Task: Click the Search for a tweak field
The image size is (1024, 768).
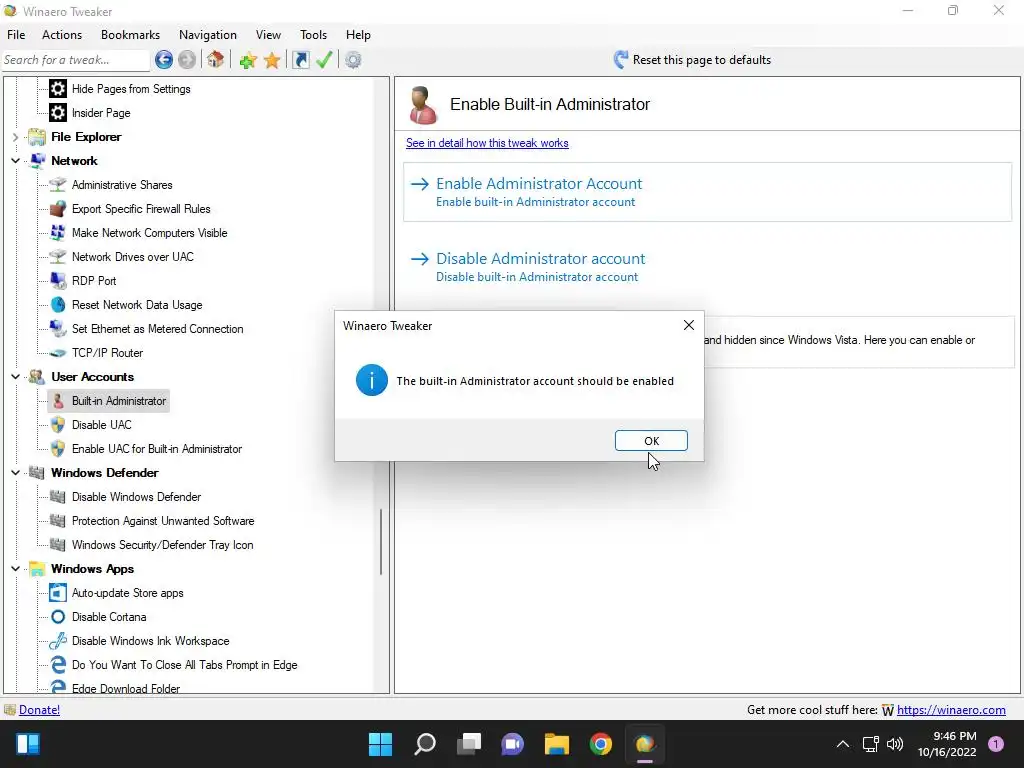Action: 76,60
